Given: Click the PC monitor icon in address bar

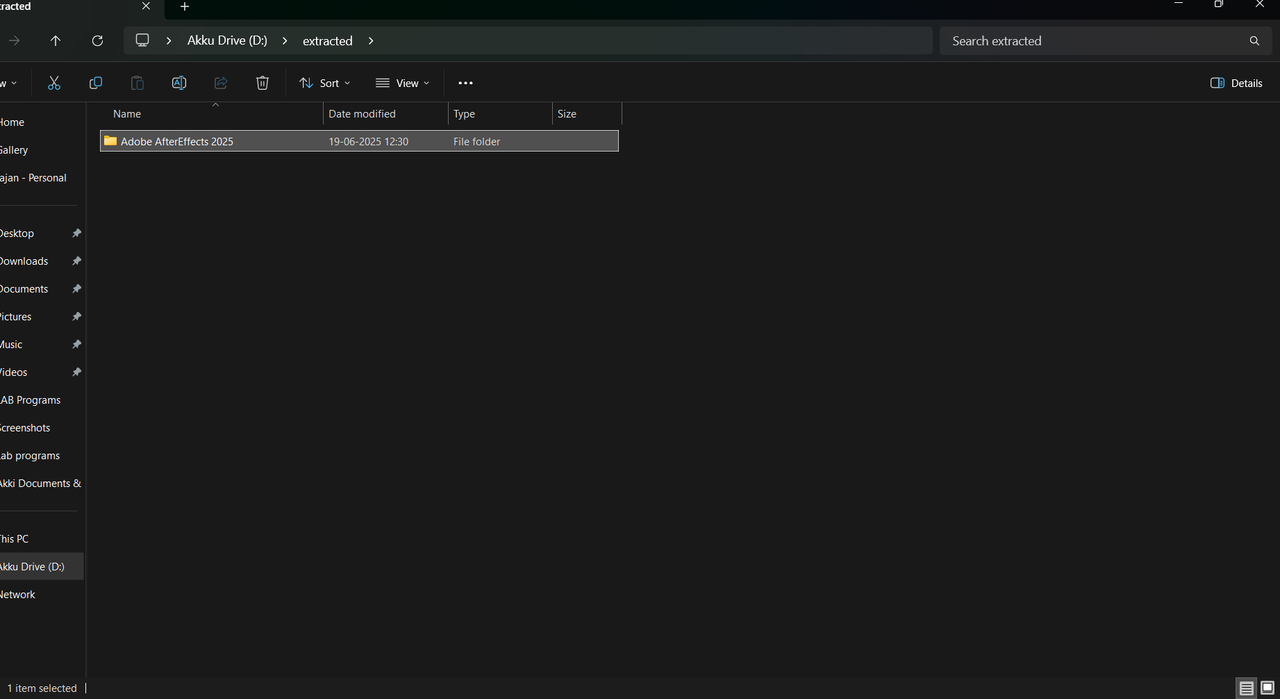Looking at the screenshot, I should pyautogui.click(x=142, y=41).
